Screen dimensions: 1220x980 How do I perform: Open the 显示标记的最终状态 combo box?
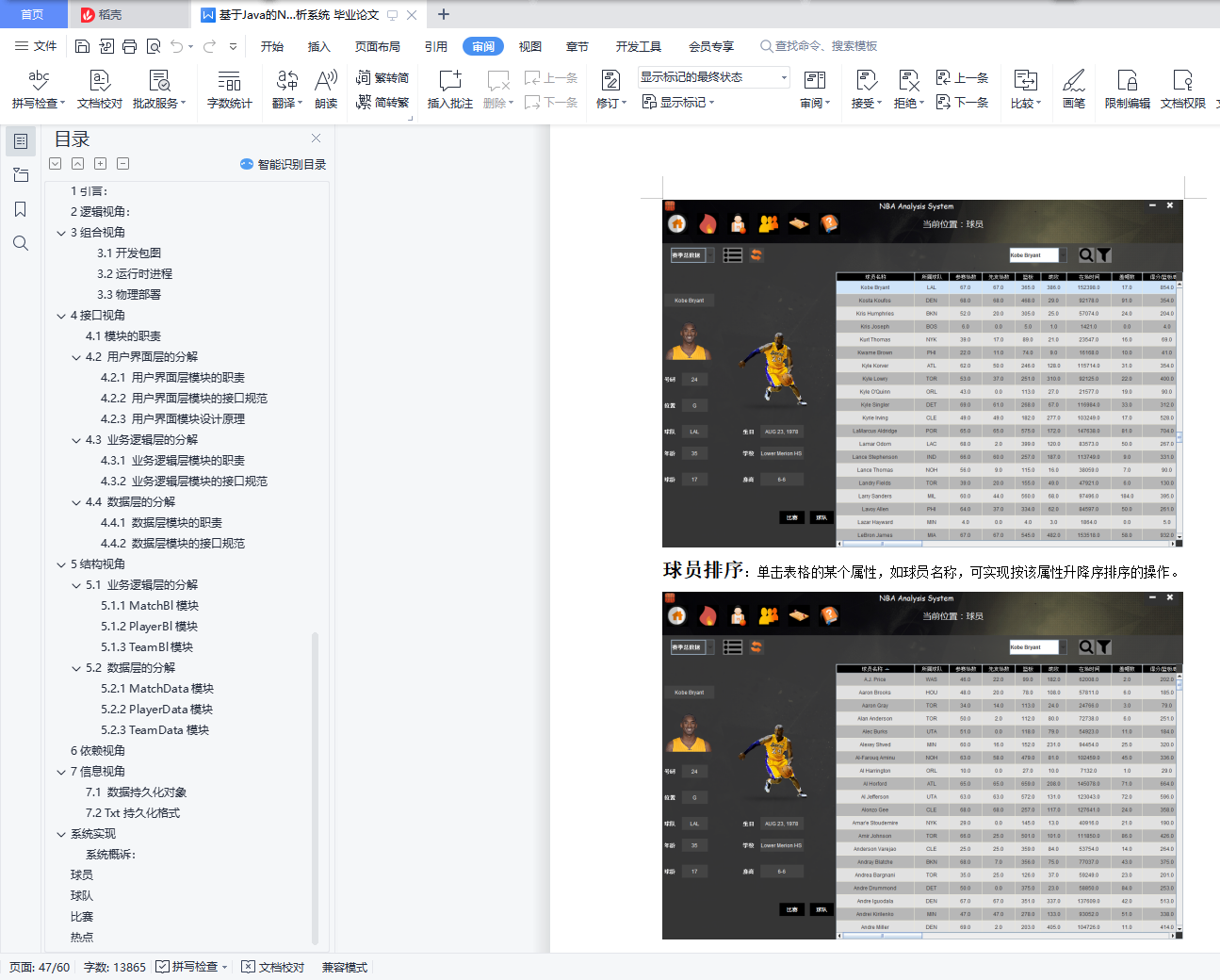coord(714,77)
